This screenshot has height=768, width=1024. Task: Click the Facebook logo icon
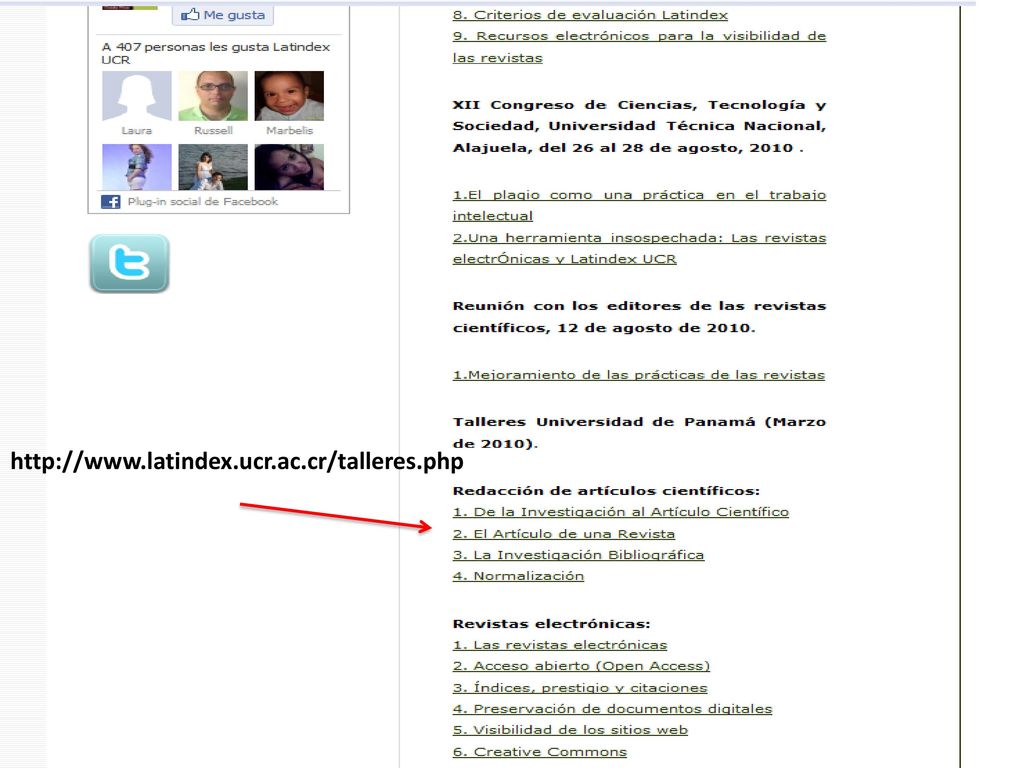pos(110,202)
